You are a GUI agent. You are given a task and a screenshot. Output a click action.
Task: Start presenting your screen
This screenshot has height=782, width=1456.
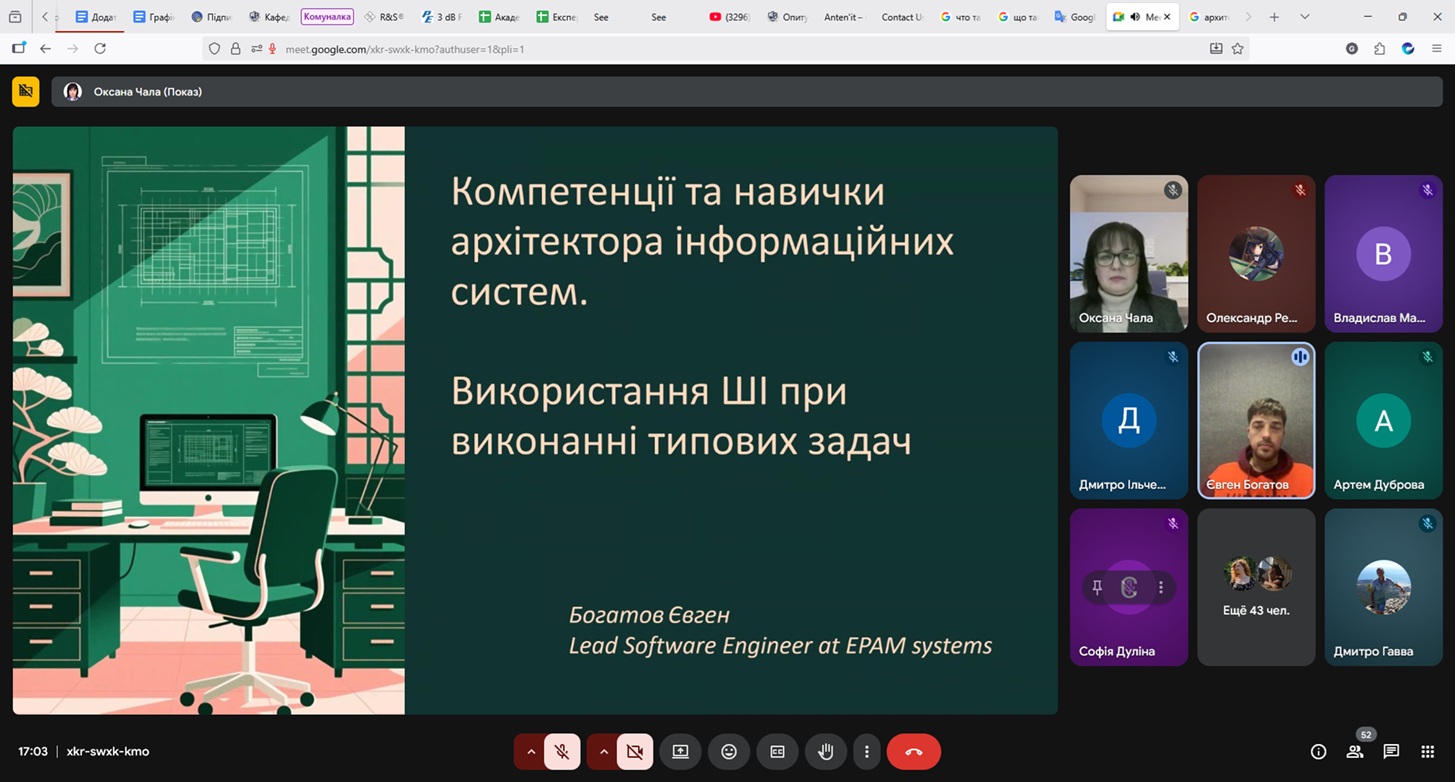[x=680, y=751]
